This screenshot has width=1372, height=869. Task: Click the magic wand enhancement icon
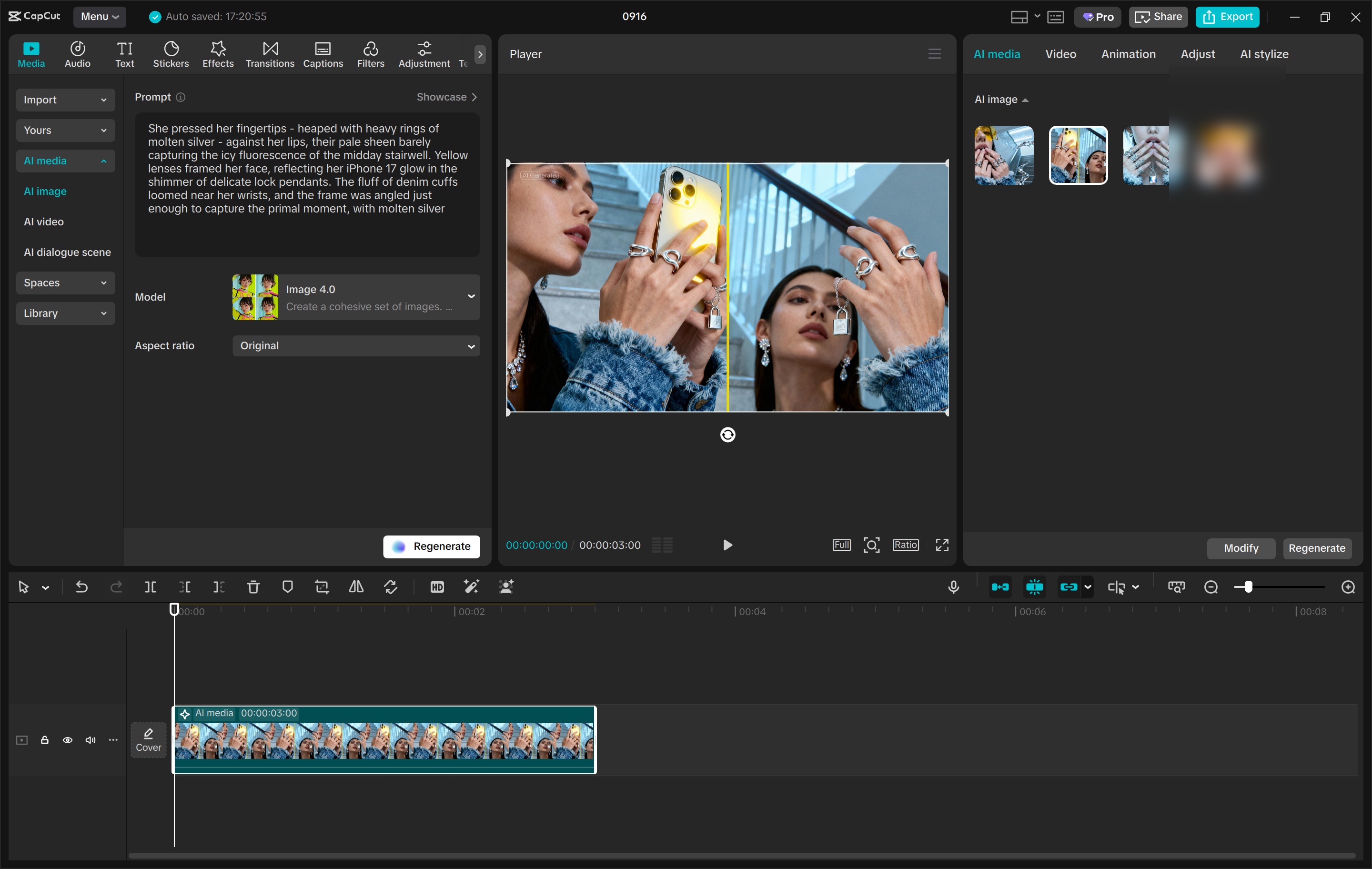point(472,587)
